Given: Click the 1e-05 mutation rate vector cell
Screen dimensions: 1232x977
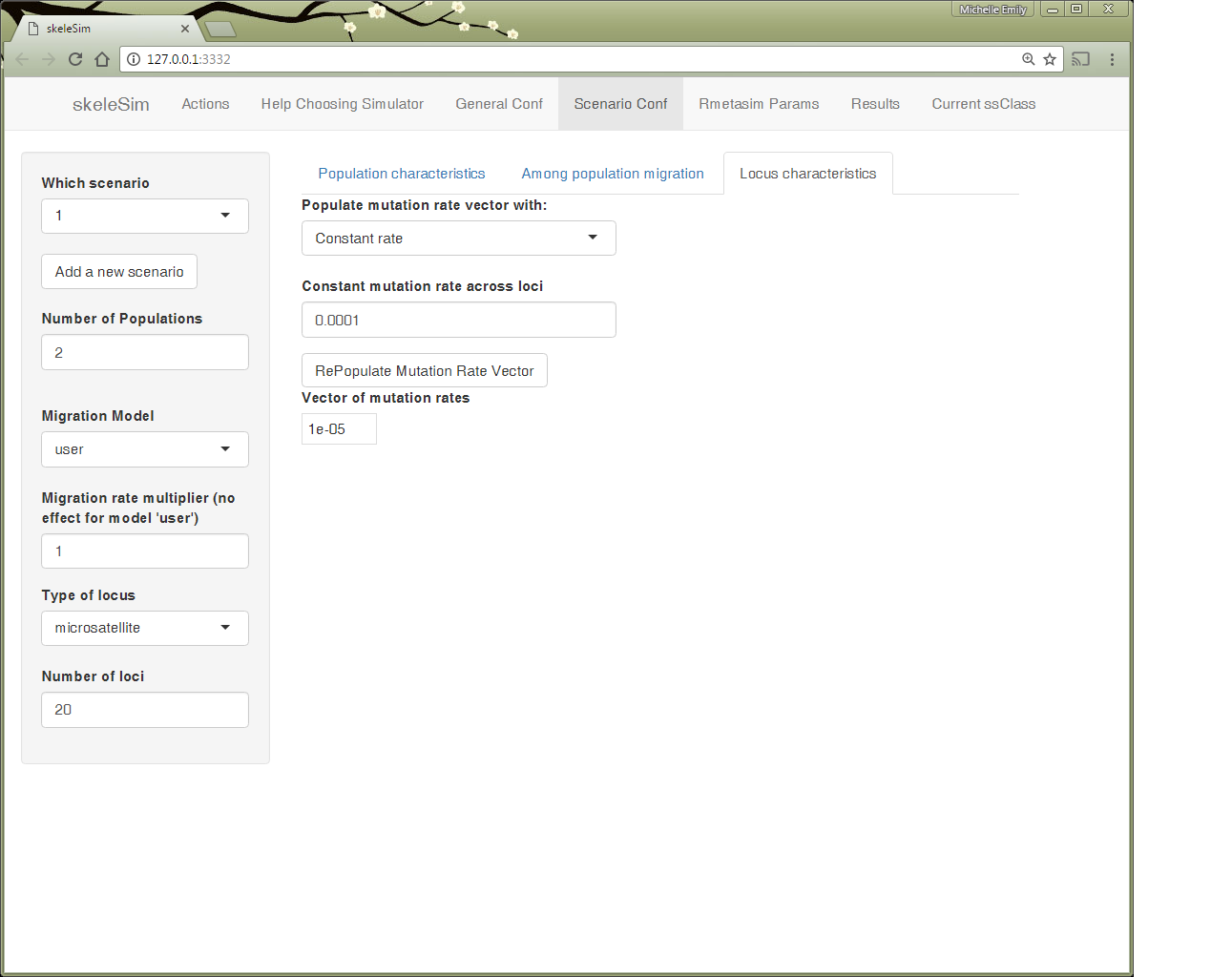Looking at the screenshot, I should [x=339, y=429].
